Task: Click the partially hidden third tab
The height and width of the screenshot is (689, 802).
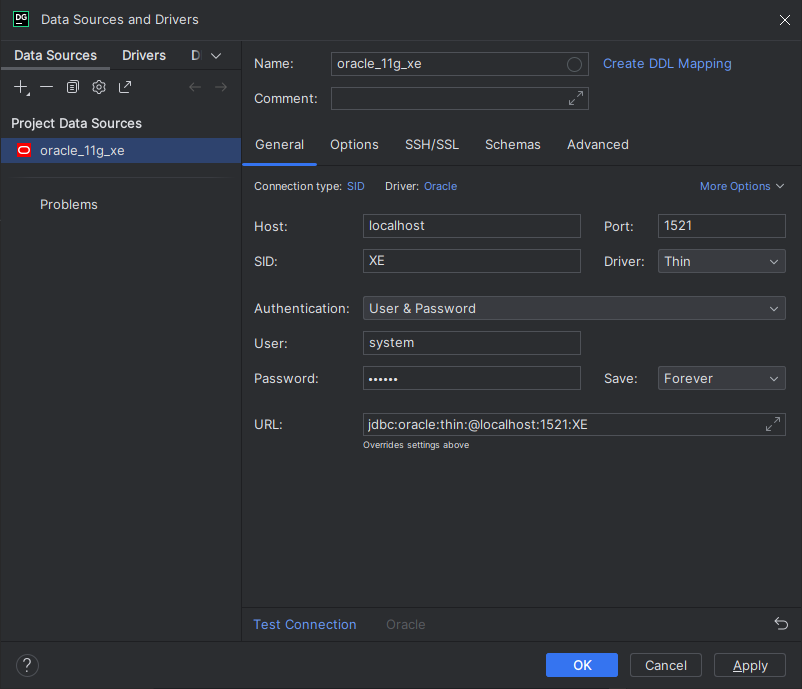Action: [196, 55]
